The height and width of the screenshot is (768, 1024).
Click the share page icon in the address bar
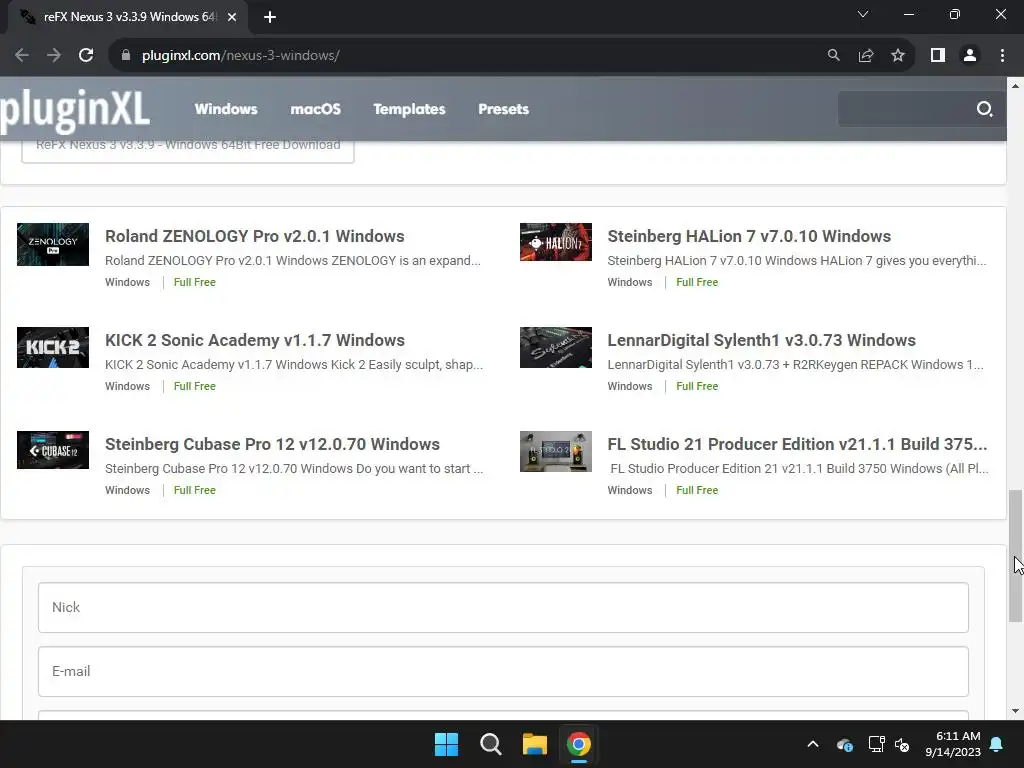click(866, 56)
